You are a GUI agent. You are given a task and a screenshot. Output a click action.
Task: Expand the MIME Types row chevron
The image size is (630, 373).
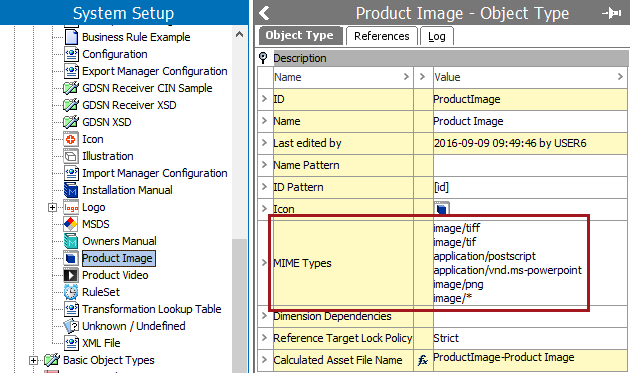264,263
